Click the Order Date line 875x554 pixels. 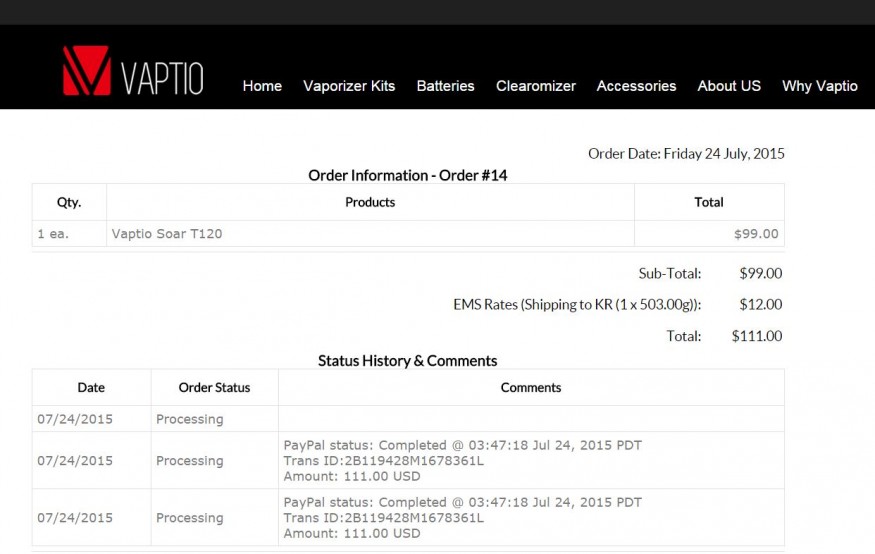pyautogui.click(x=686, y=154)
